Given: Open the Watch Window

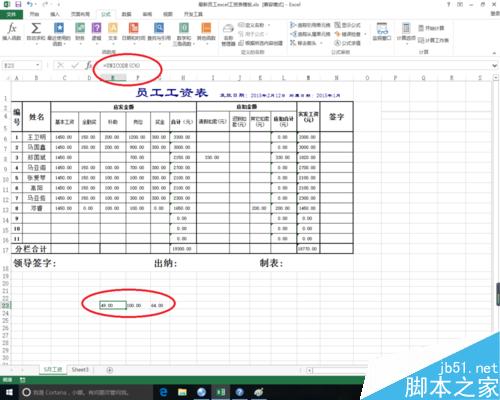Looking at the screenshot, I should pyautogui.click(x=382, y=32).
